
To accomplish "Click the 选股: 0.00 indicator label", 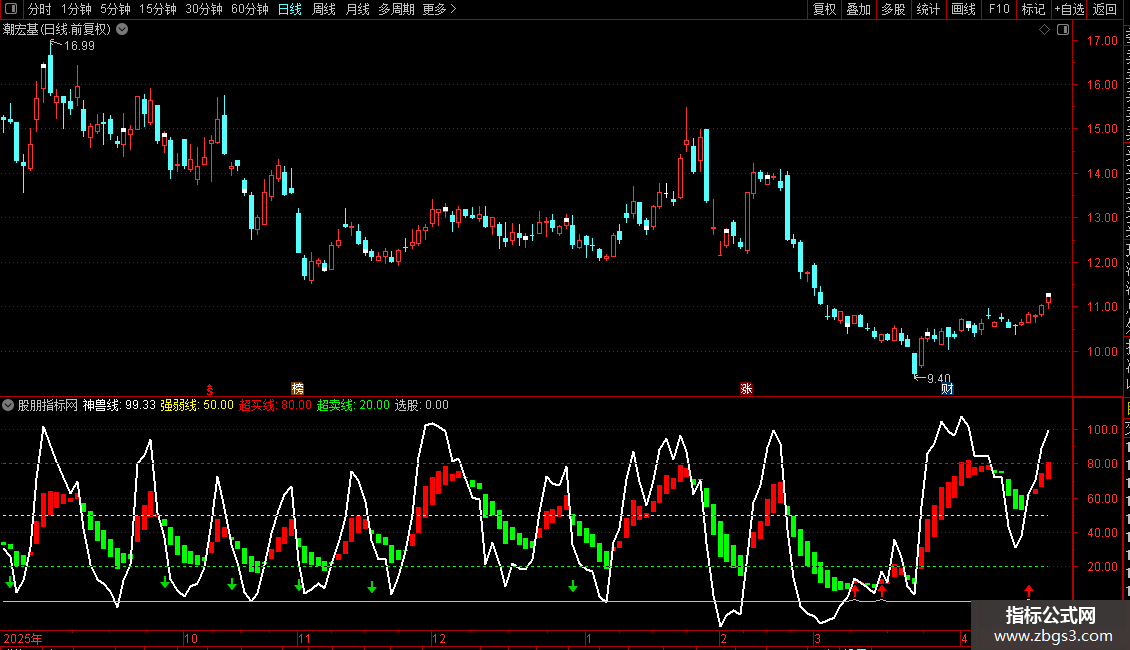I will tap(422, 405).
